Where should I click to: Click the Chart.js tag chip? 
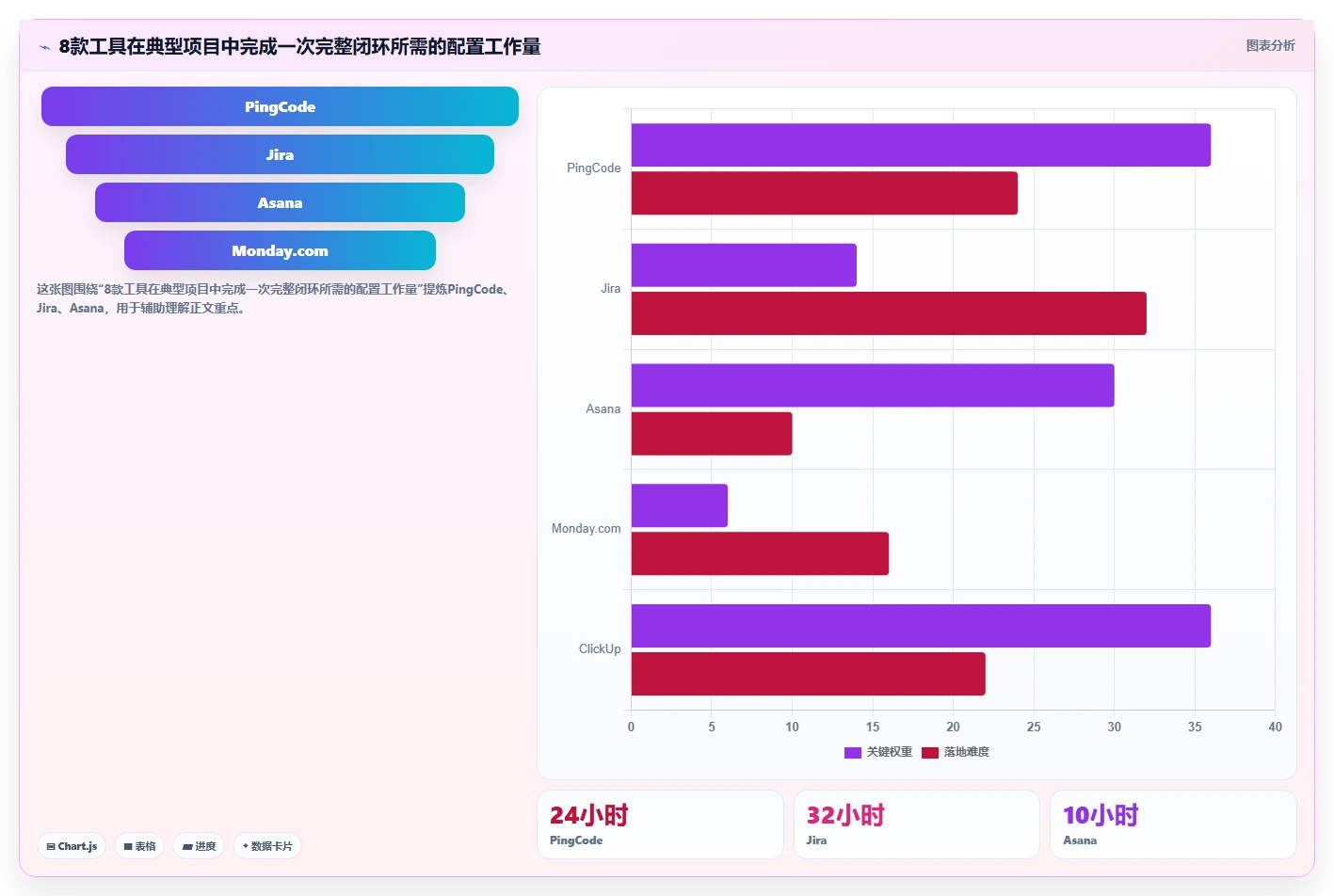[72, 846]
